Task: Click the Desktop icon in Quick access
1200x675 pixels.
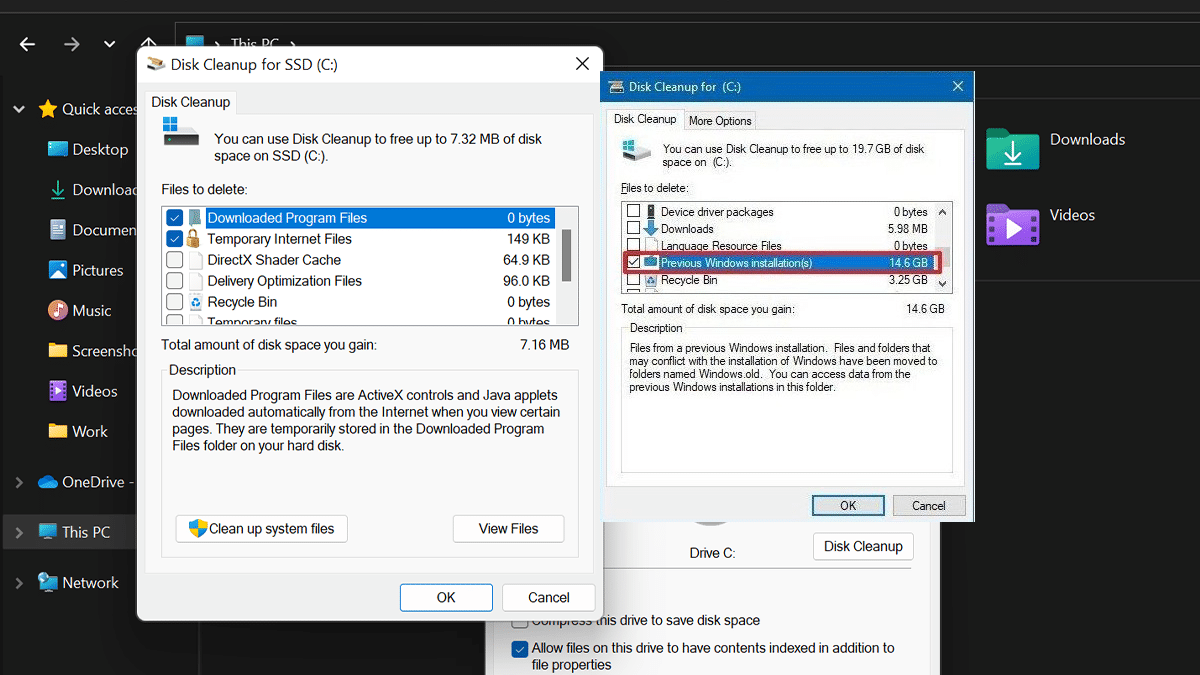Action: [x=58, y=149]
